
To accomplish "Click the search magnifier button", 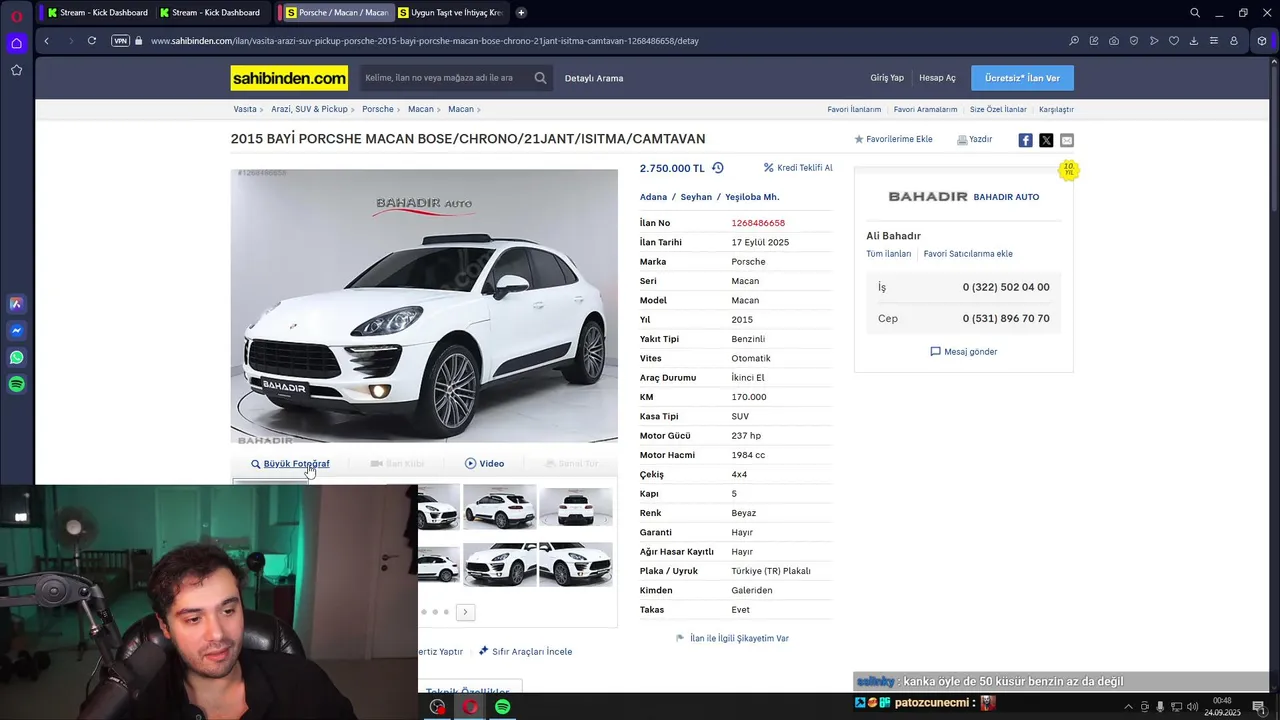I will (x=540, y=78).
